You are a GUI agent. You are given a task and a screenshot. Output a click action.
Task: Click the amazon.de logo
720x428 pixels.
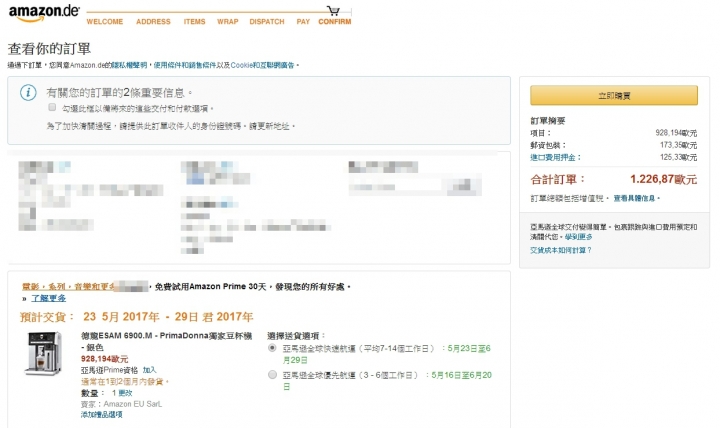(44, 12)
